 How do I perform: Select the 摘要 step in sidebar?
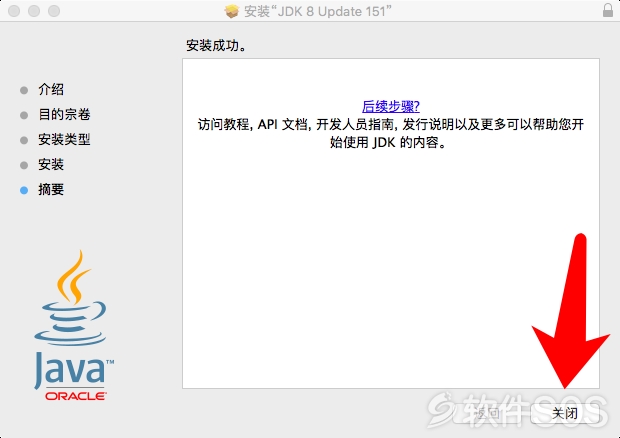51,190
